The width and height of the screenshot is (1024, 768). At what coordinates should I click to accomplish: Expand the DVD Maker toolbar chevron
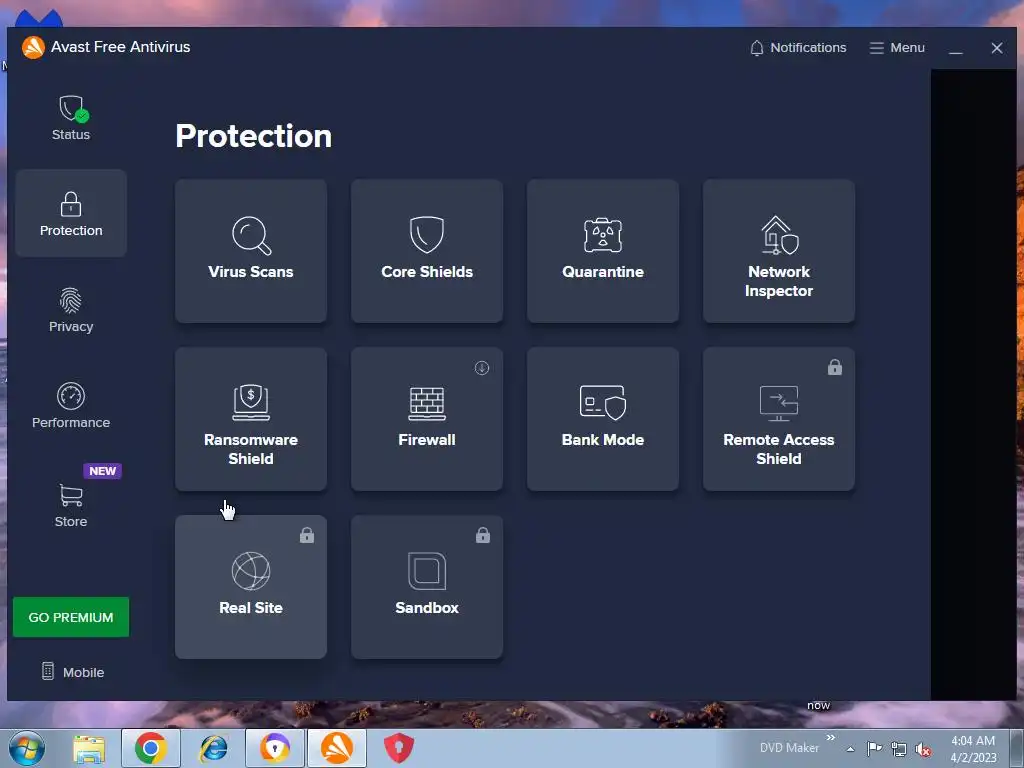831,738
